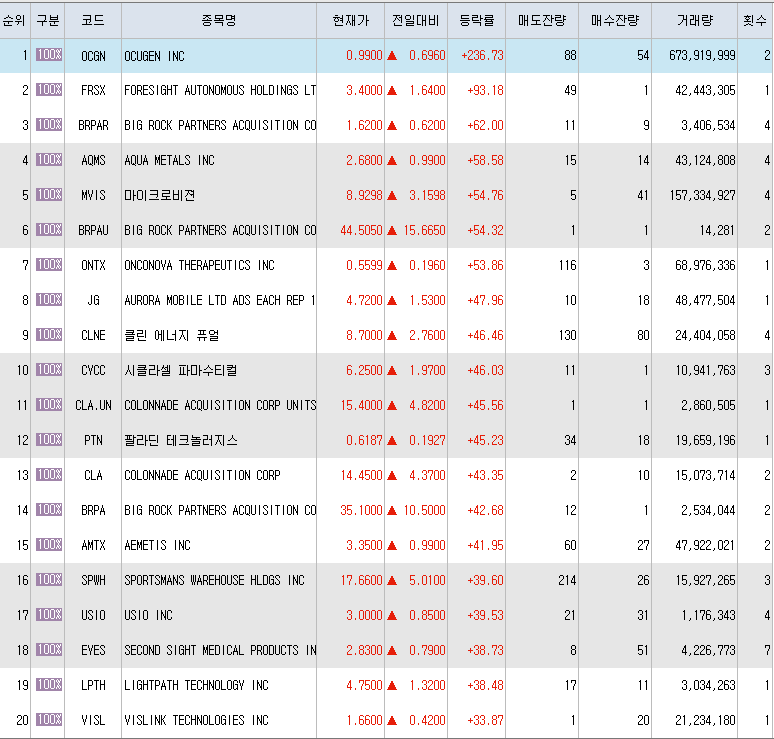The height and width of the screenshot is (739, 774).
Task: Click the 10.5000 day change cell
Action: [425, 510]
